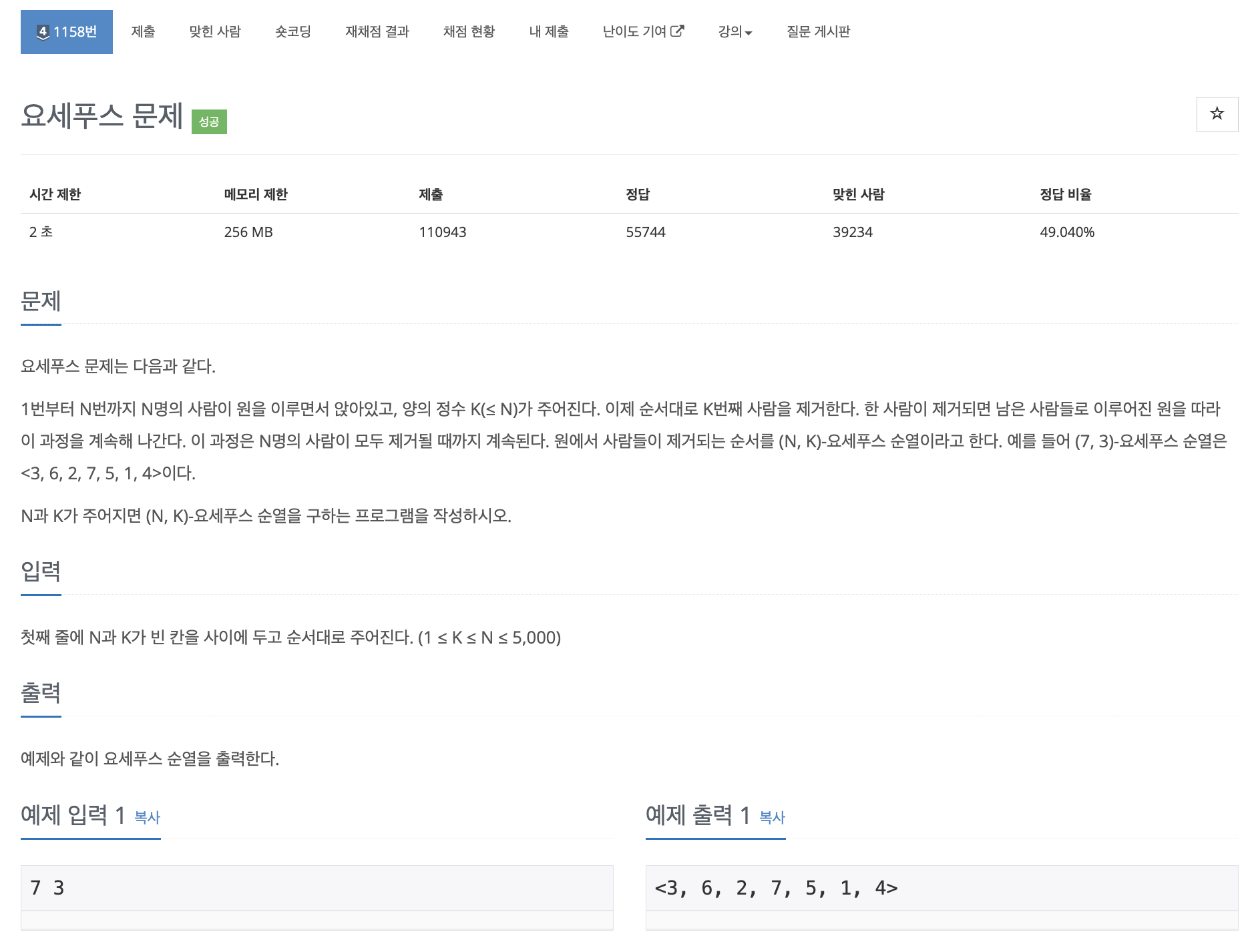Open the 제출 tab

coord(143,31)
